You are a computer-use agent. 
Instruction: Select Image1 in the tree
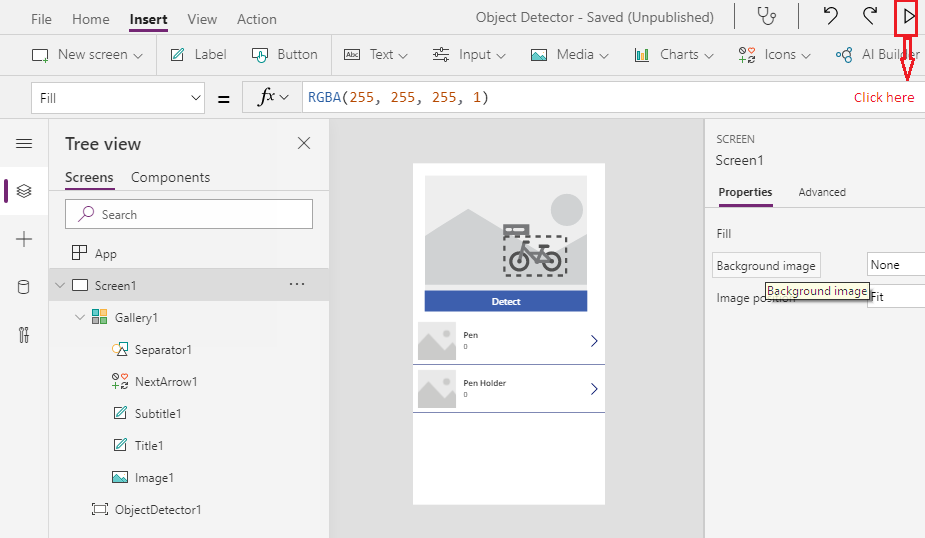(154, 478)
